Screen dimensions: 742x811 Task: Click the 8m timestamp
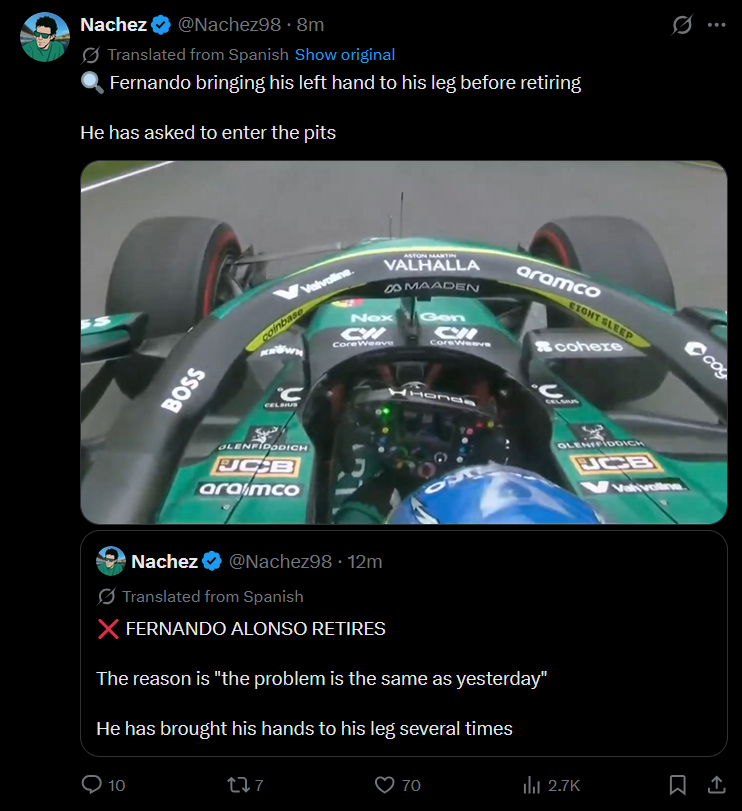point(310,24)
